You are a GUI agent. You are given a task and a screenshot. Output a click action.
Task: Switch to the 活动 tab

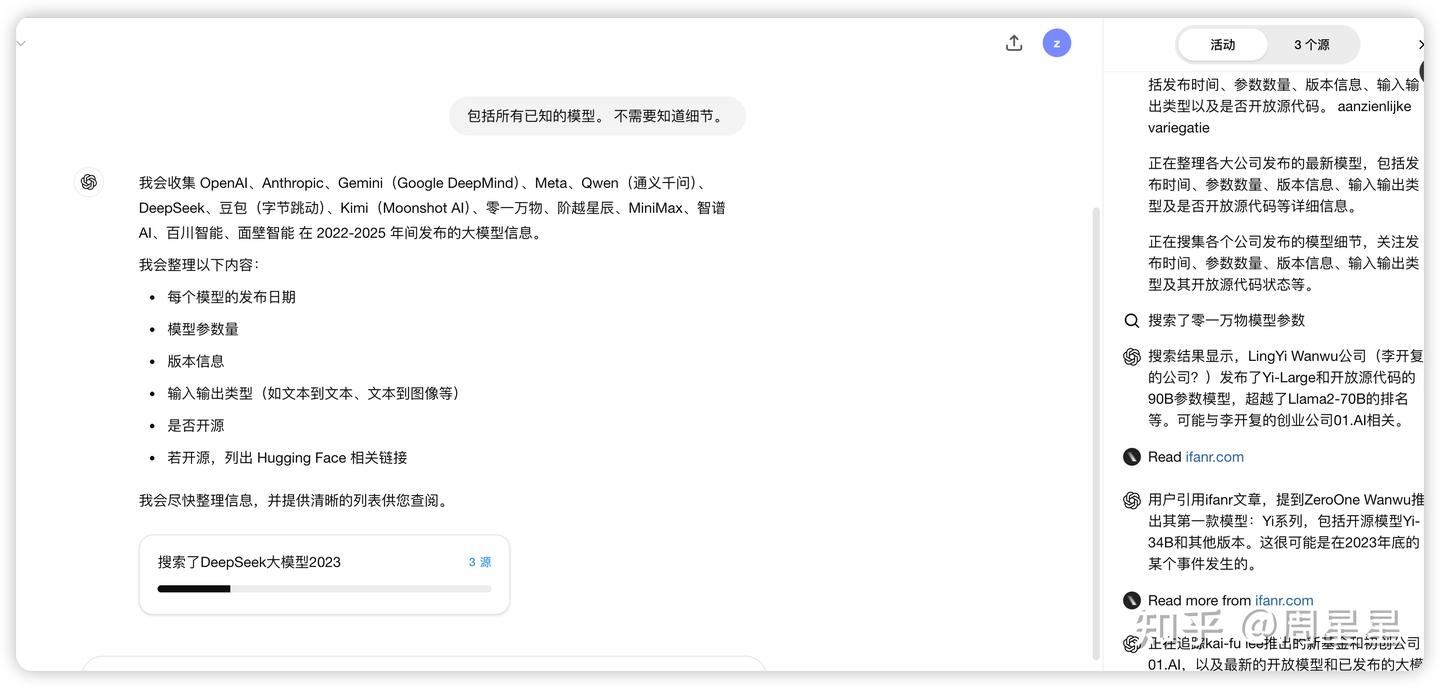click(1223, 44)
